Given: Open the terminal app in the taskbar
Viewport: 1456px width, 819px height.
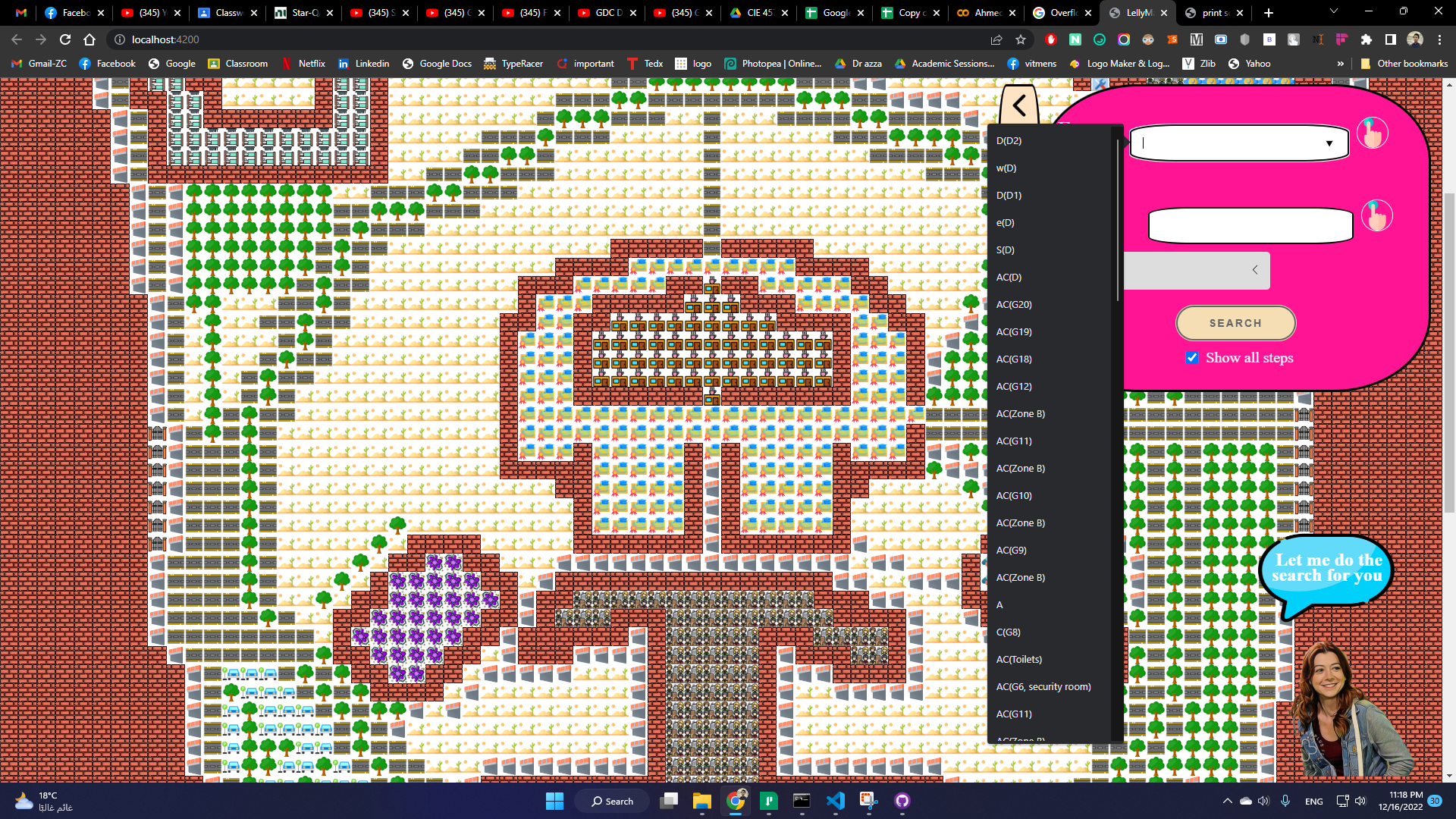Looking at the screenshot, I should [802, 801].
